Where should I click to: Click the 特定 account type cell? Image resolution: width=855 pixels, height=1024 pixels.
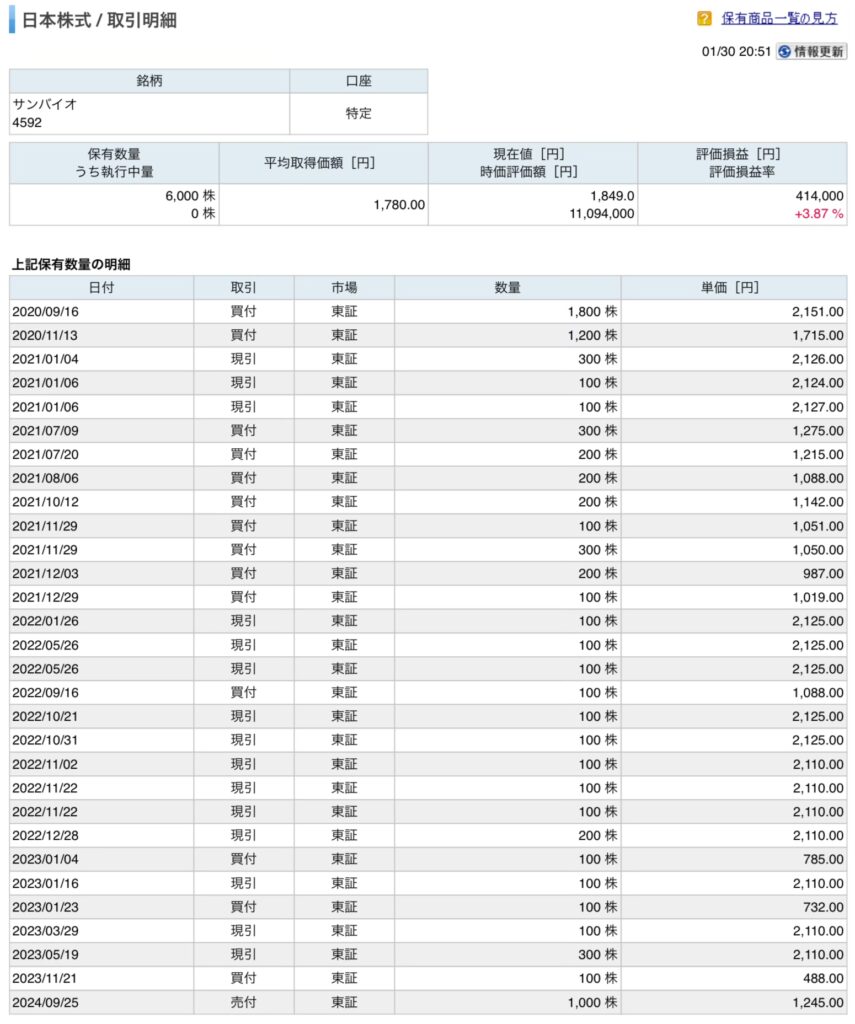tap(358, 114)
